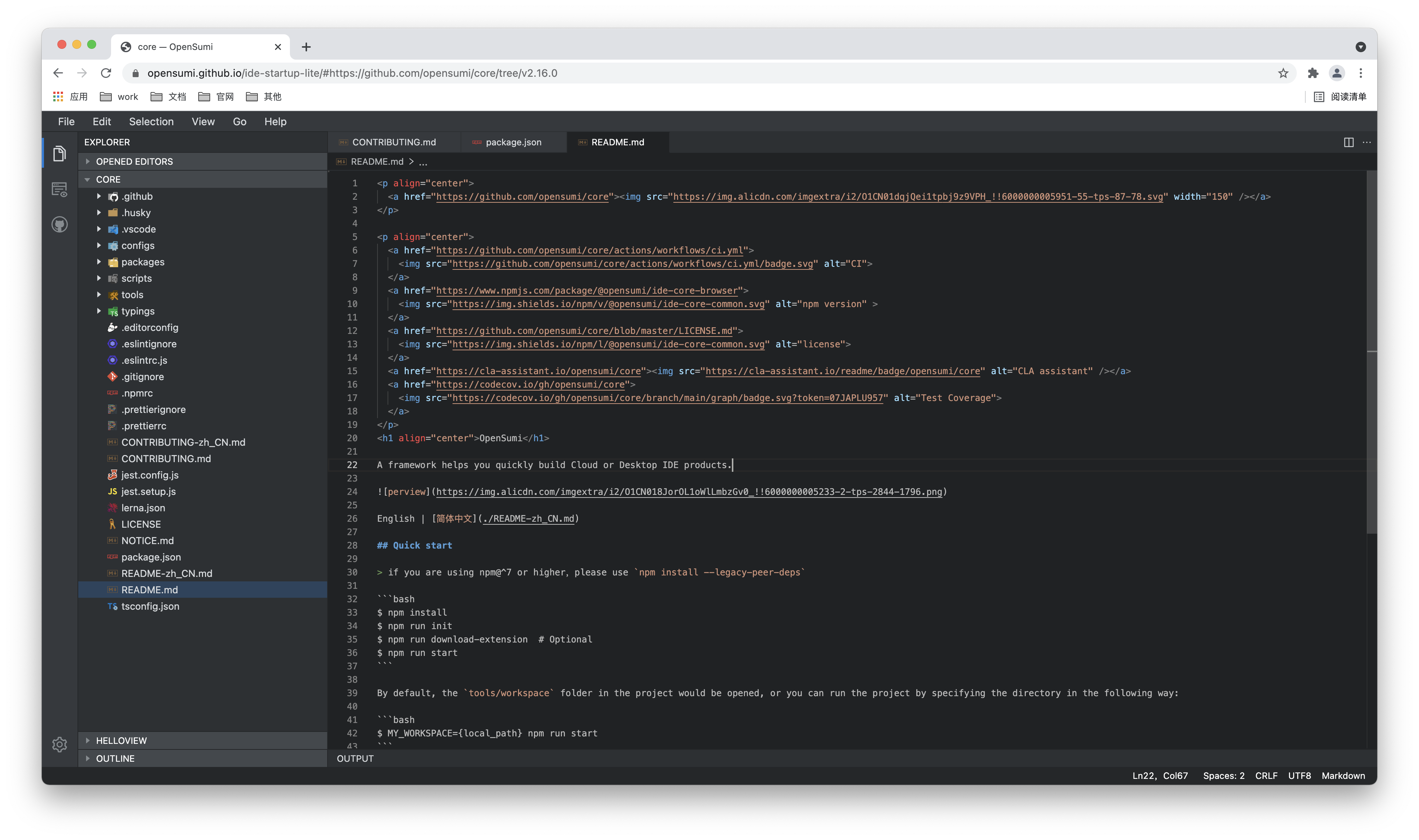The width and height of the screenshot is (1419, 840).
Task: Open the Search activity bar icon
Action: [59, 189]
